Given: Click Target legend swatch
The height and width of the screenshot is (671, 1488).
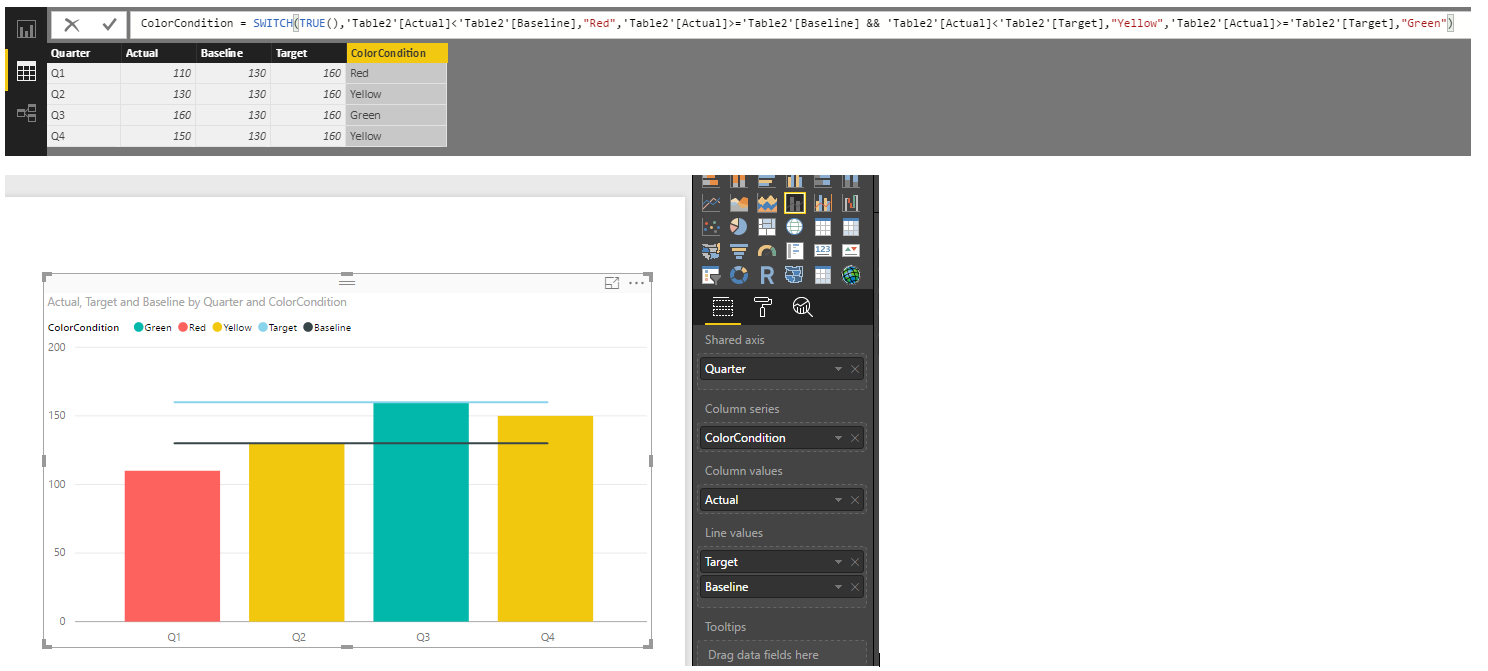Looking at the screenshot, I should tap(263, 327).
